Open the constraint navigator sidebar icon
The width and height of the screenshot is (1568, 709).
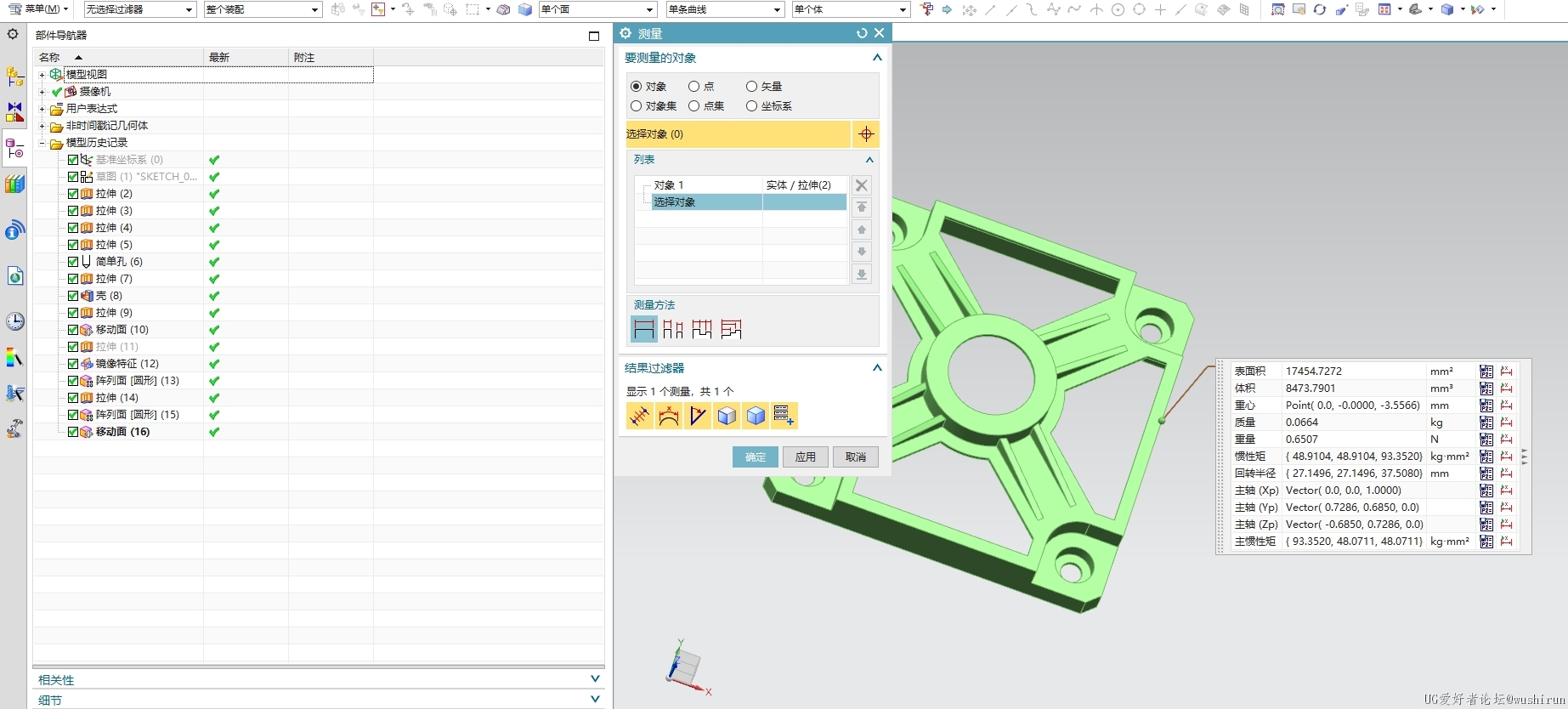pos(14,112)
